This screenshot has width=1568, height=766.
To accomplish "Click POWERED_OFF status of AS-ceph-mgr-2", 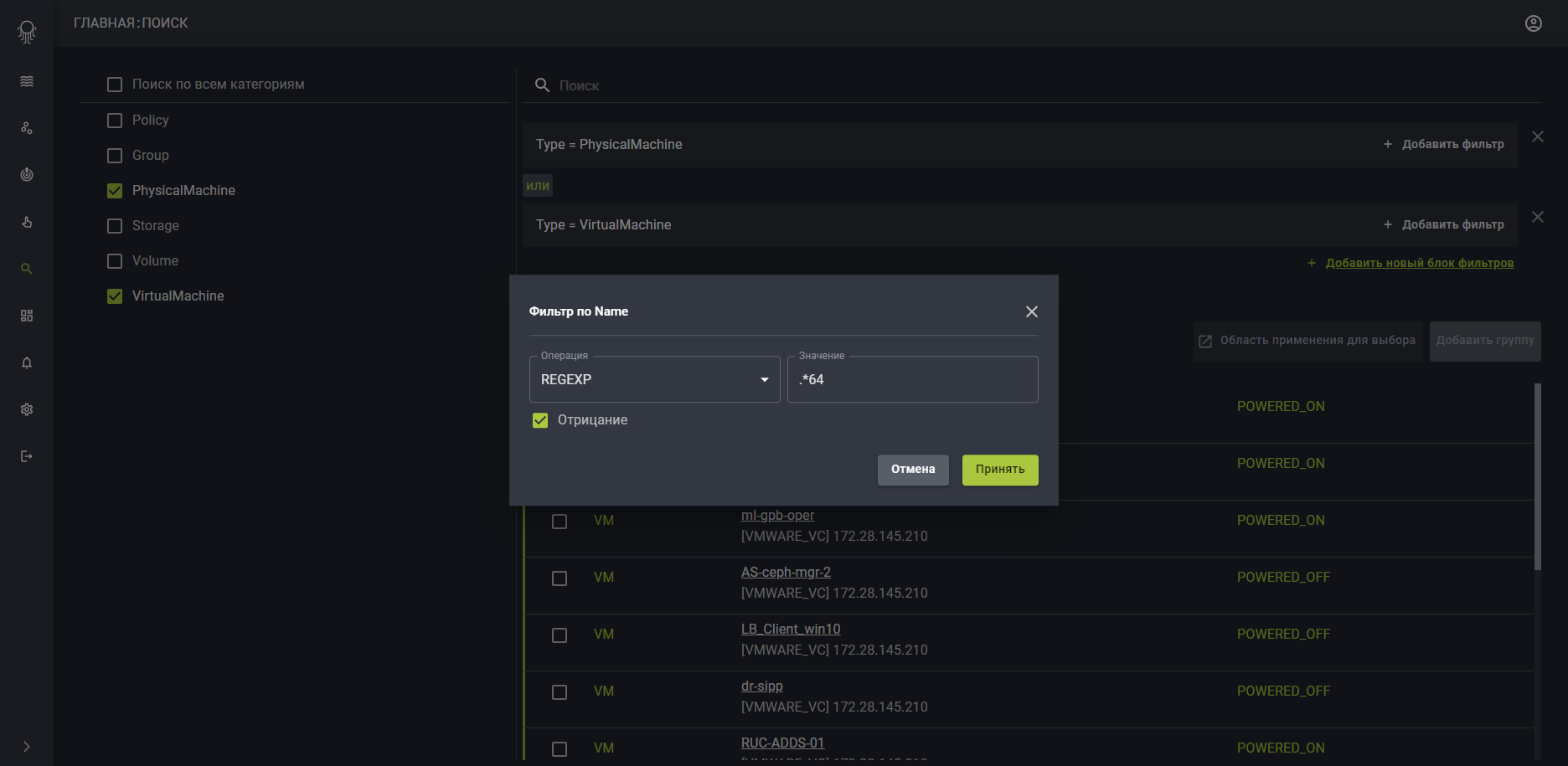I will 1283,578.
